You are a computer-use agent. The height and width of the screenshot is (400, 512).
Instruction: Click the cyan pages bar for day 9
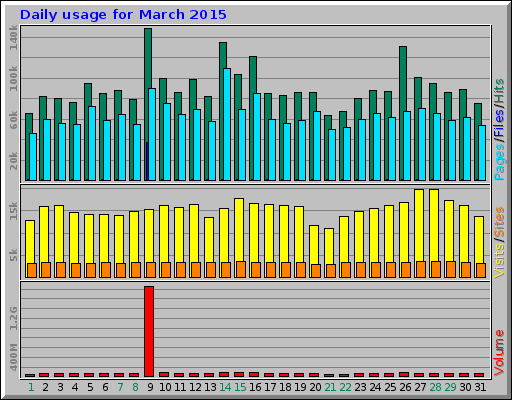(152, 135)
